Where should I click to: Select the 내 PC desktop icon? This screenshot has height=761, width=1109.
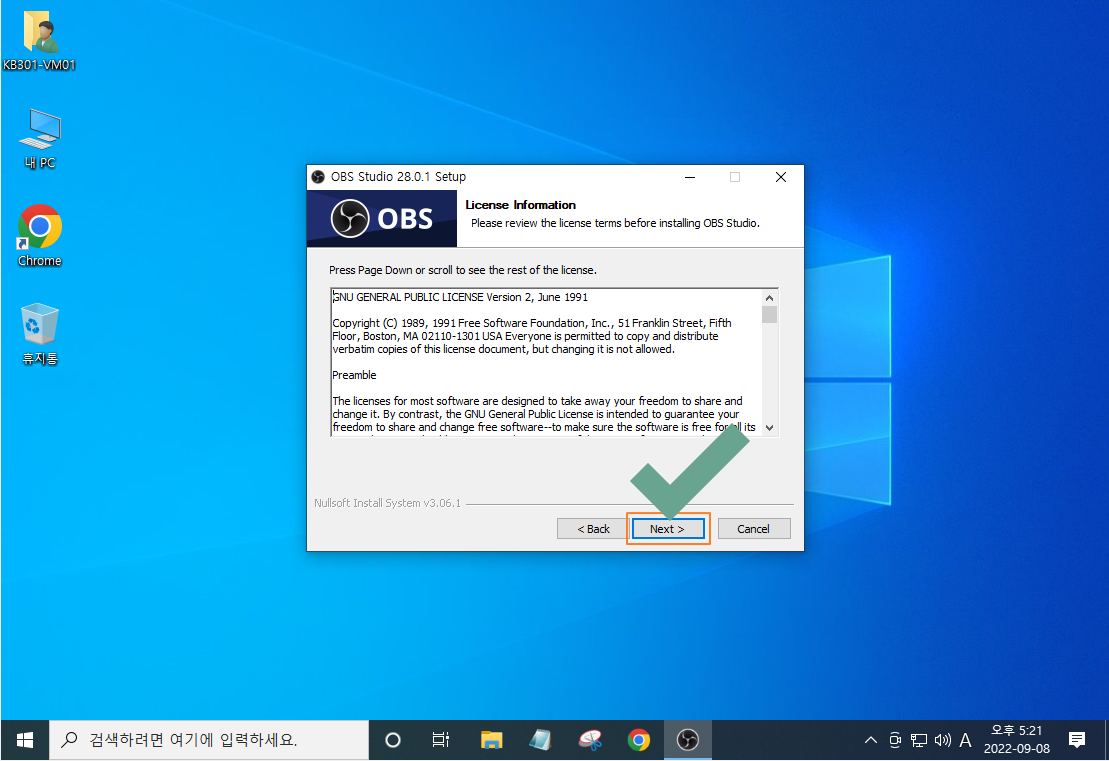tap(40, 139)
